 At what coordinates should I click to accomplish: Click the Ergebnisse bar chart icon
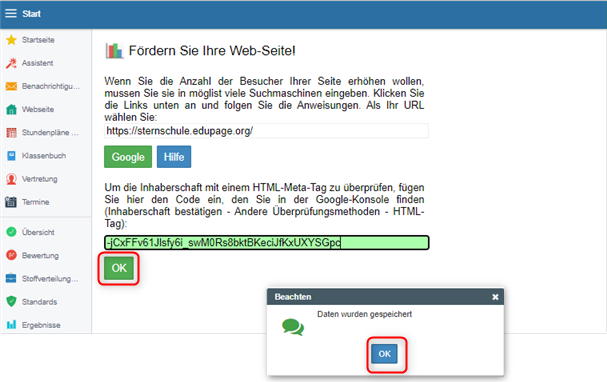click(12, 324)
